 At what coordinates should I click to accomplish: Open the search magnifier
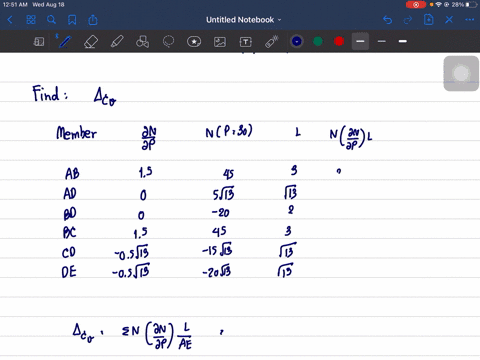click(x=51, y=20)
